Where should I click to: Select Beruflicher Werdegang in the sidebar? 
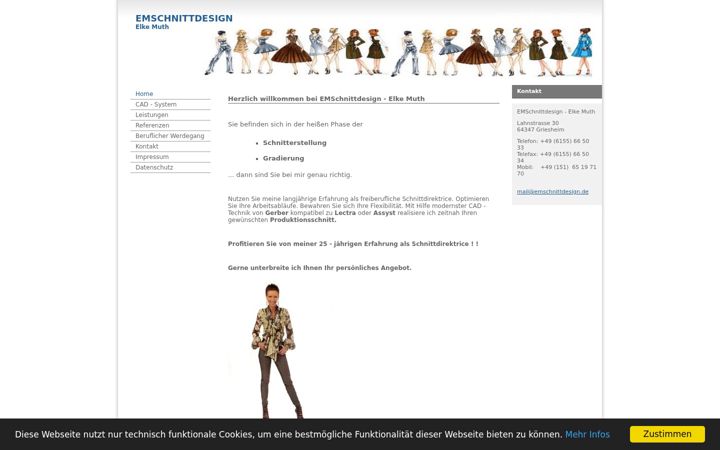pos(170,136)
